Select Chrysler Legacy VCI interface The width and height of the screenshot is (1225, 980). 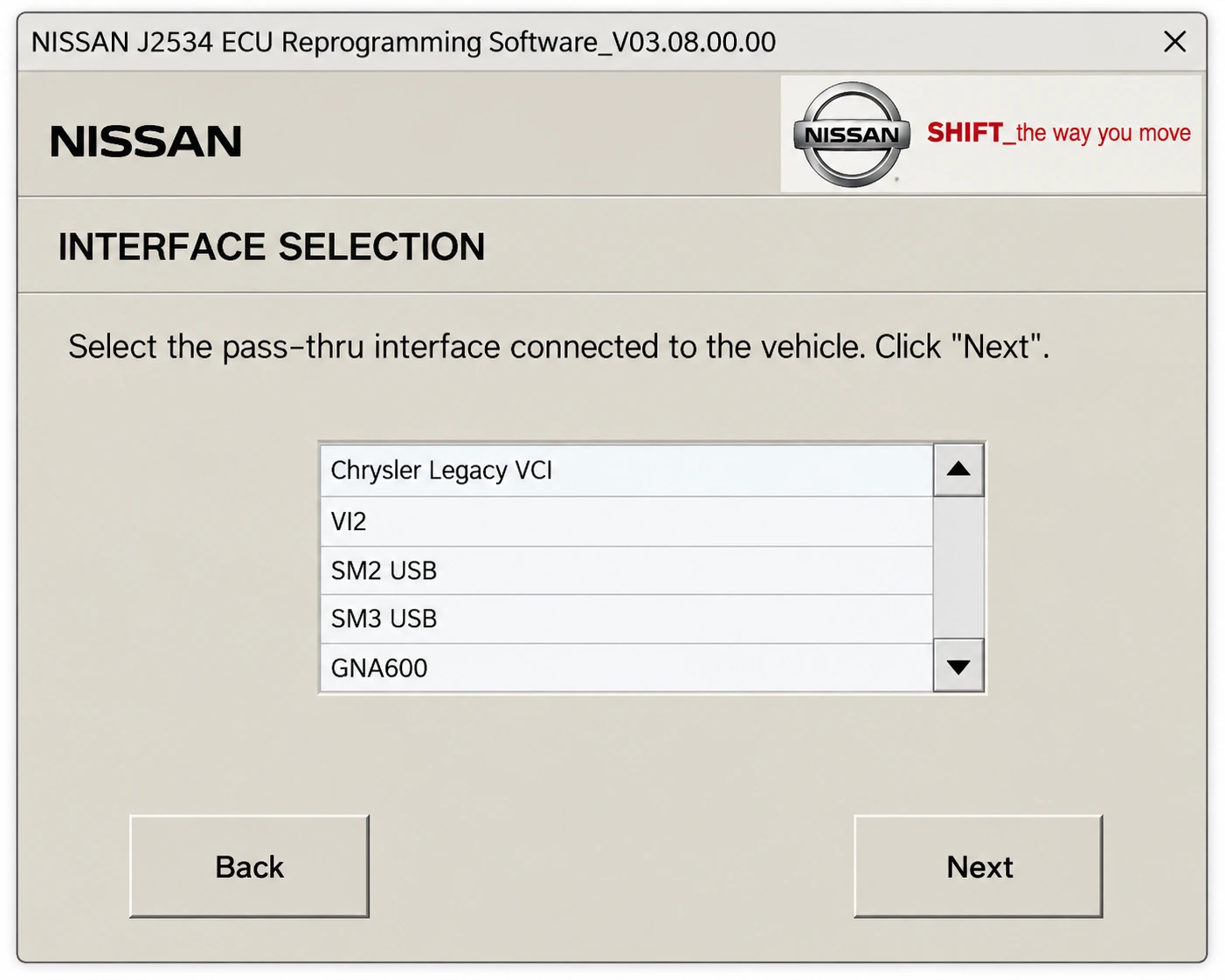click(x=626, y=471)
